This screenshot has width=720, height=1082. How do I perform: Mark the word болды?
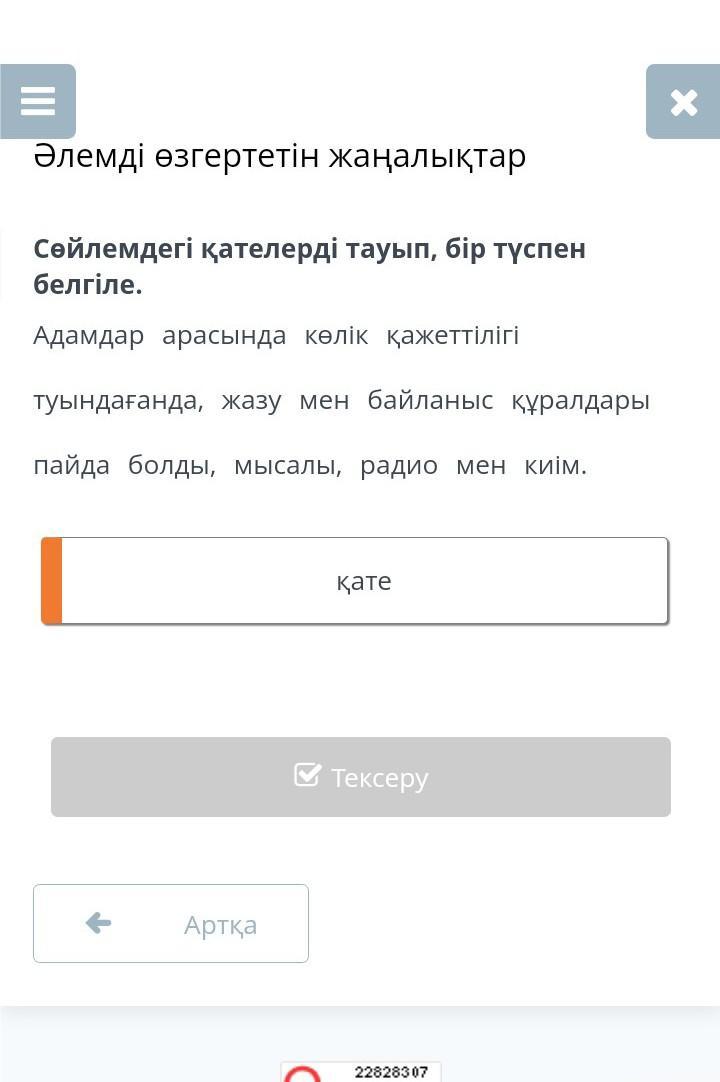click(x=171, y=466)
